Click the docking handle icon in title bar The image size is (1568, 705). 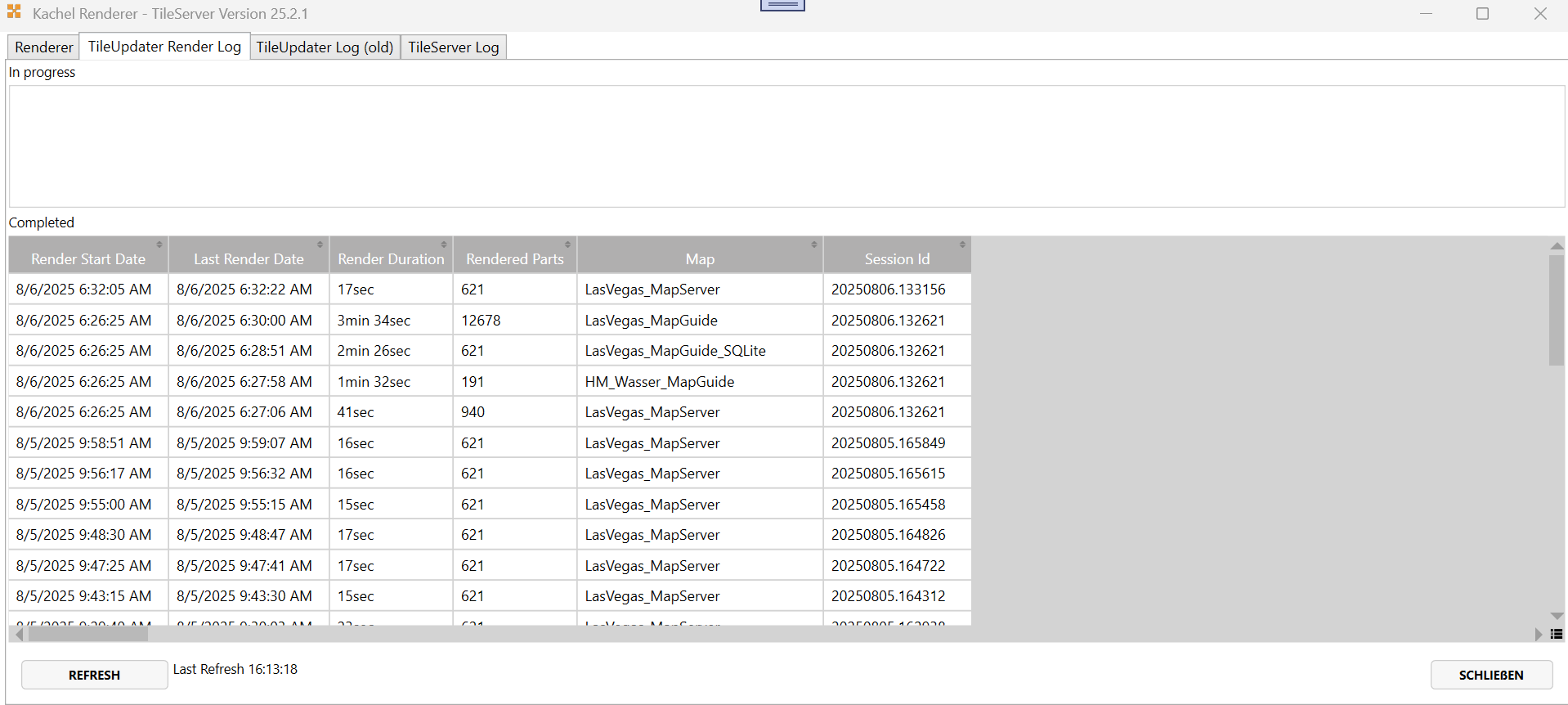tap(782, 5)
